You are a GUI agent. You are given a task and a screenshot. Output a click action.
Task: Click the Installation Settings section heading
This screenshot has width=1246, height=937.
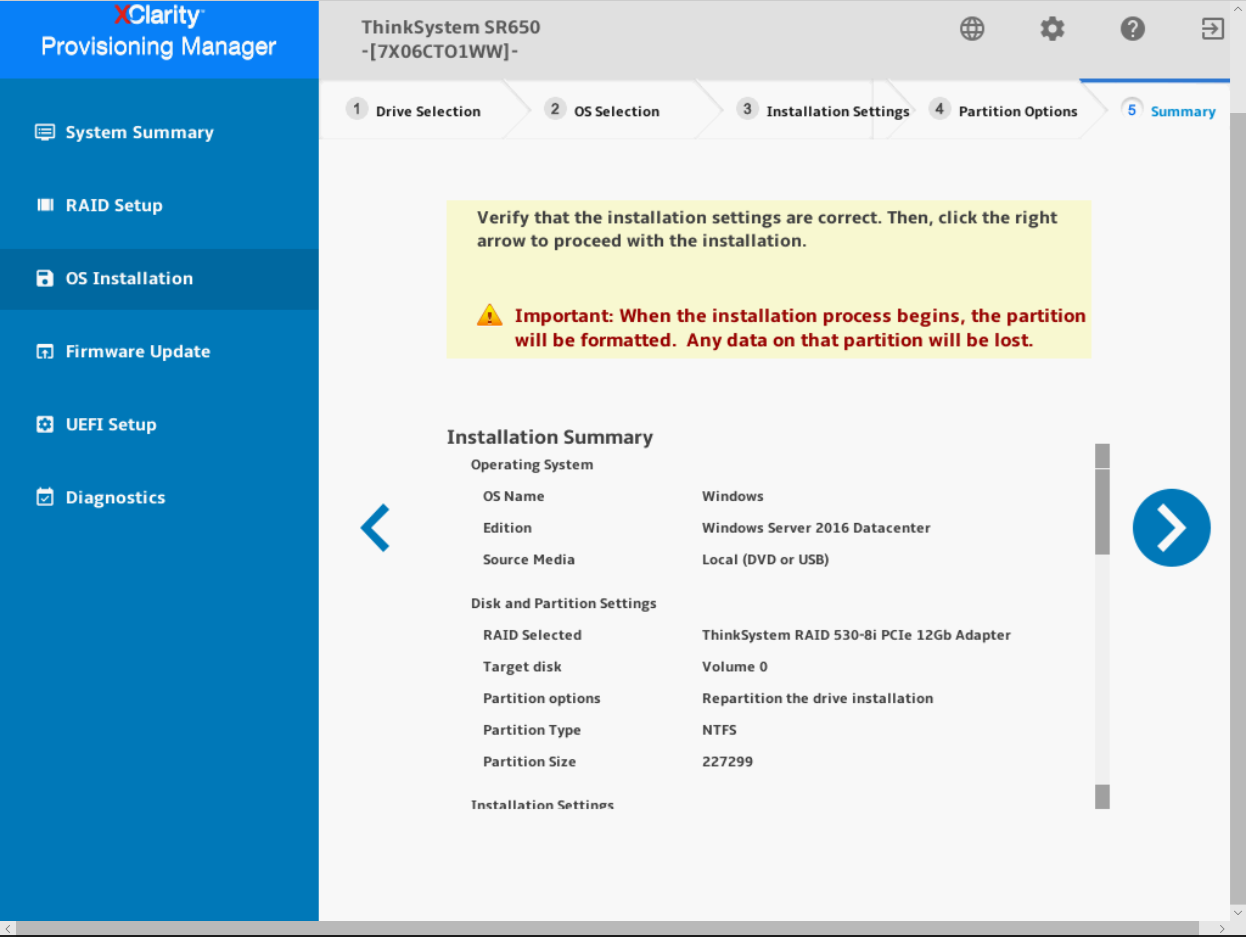click(542, 805)
